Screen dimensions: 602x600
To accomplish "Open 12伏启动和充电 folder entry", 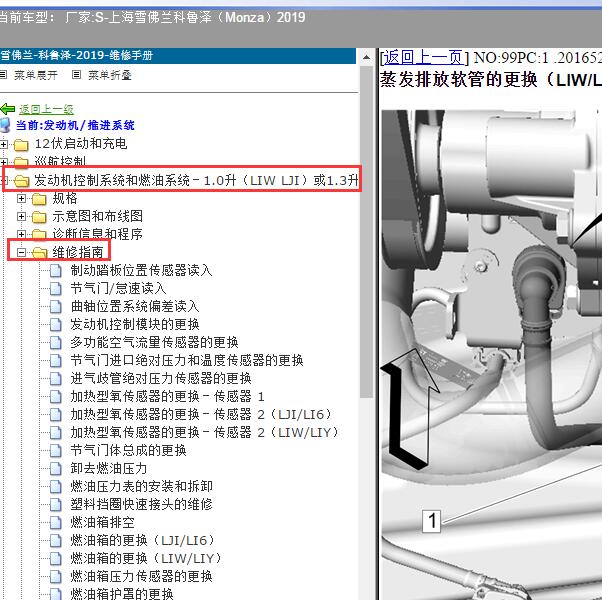I will coord(81,144).
